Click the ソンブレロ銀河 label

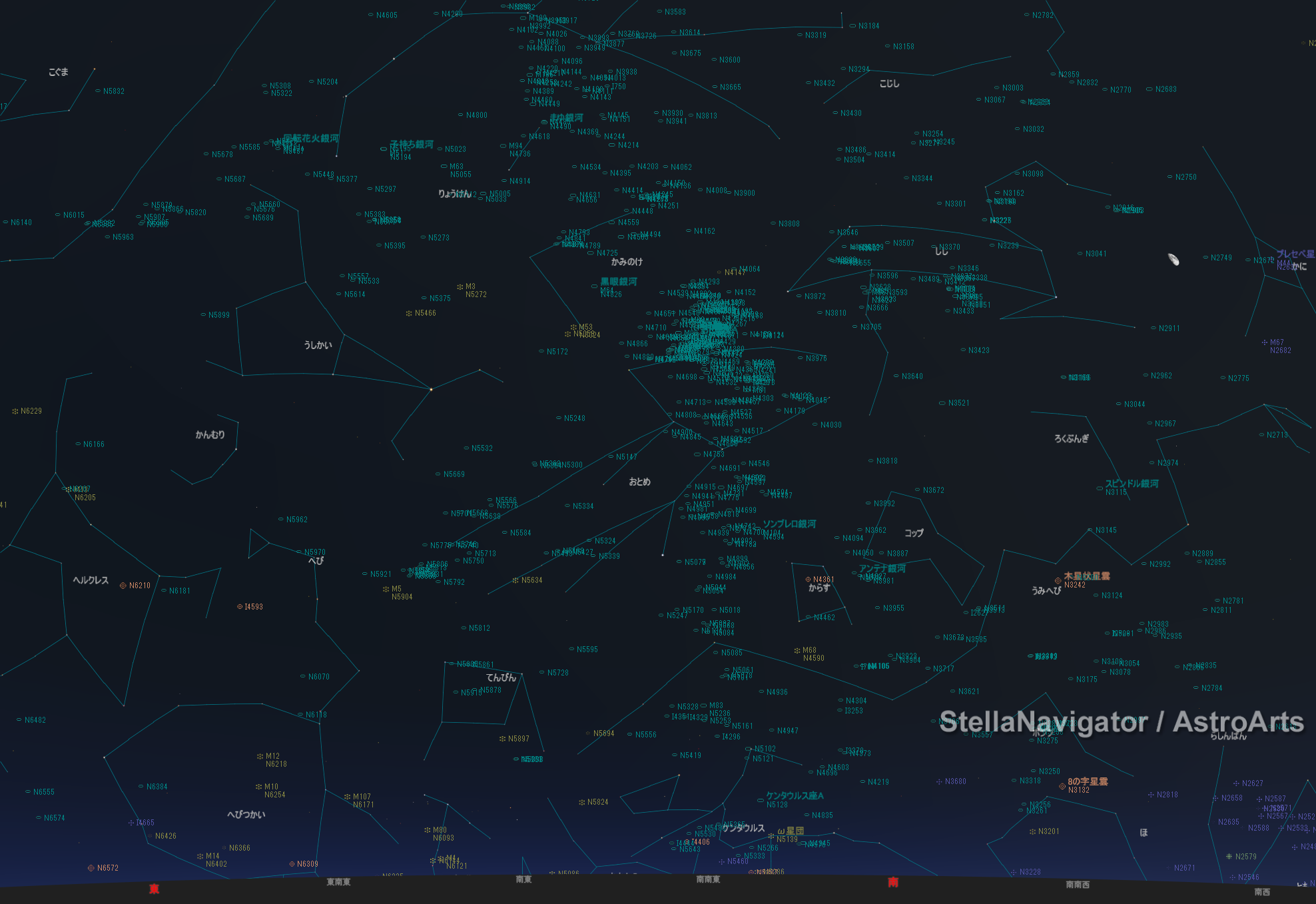click(x=789, y=524)
